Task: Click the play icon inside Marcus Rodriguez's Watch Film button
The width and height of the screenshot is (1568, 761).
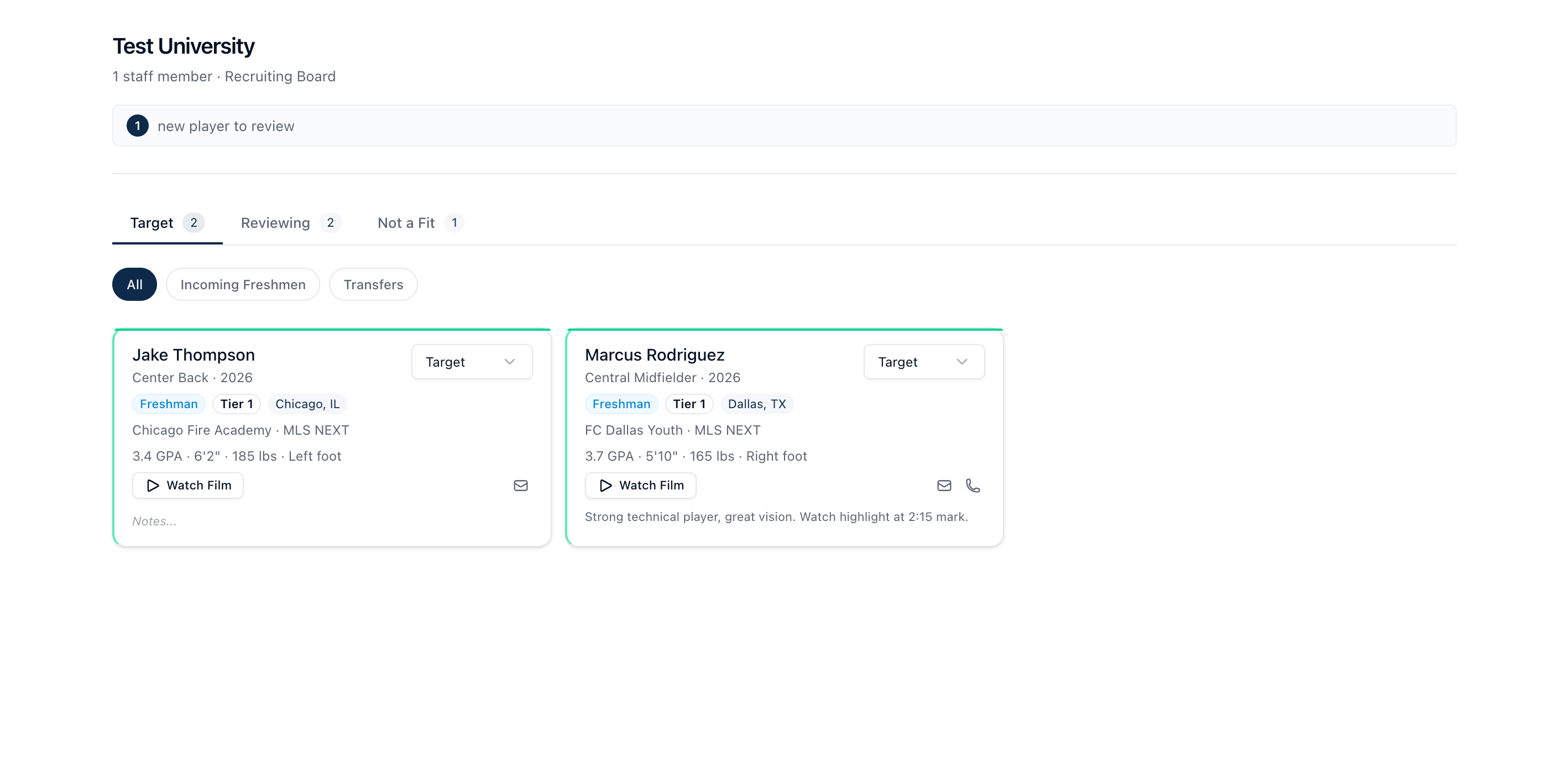Action: [x=605, y=485]
